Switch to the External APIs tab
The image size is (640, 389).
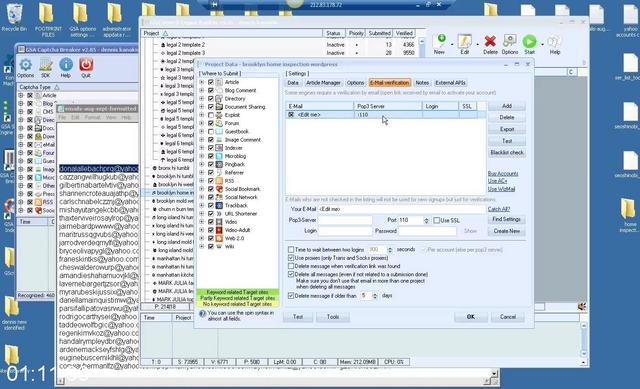pos(450,83)
